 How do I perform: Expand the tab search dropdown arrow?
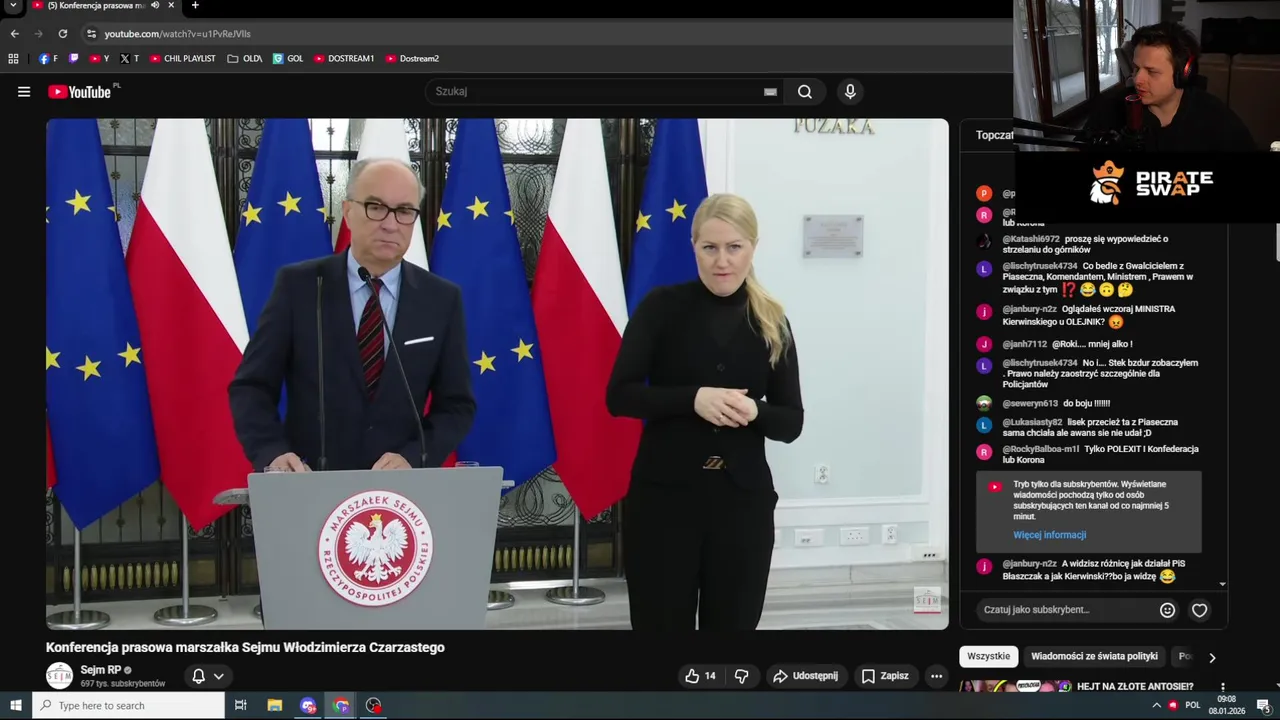pyautogui.click(x=13, y=6)
